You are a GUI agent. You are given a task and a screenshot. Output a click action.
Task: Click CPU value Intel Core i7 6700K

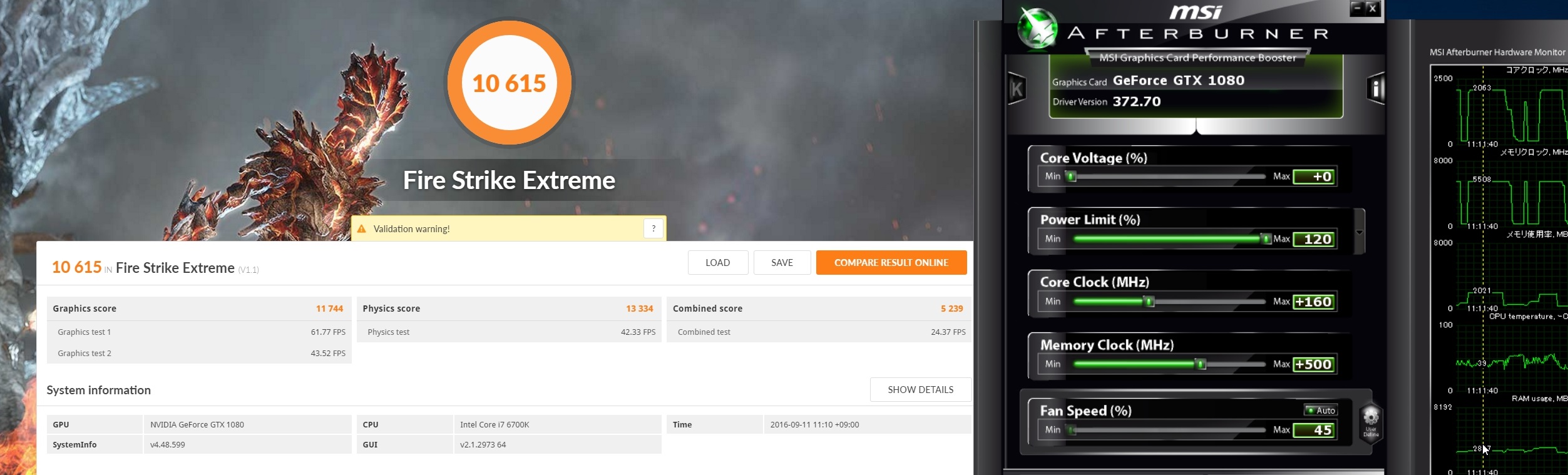click(x=494, y=424)
